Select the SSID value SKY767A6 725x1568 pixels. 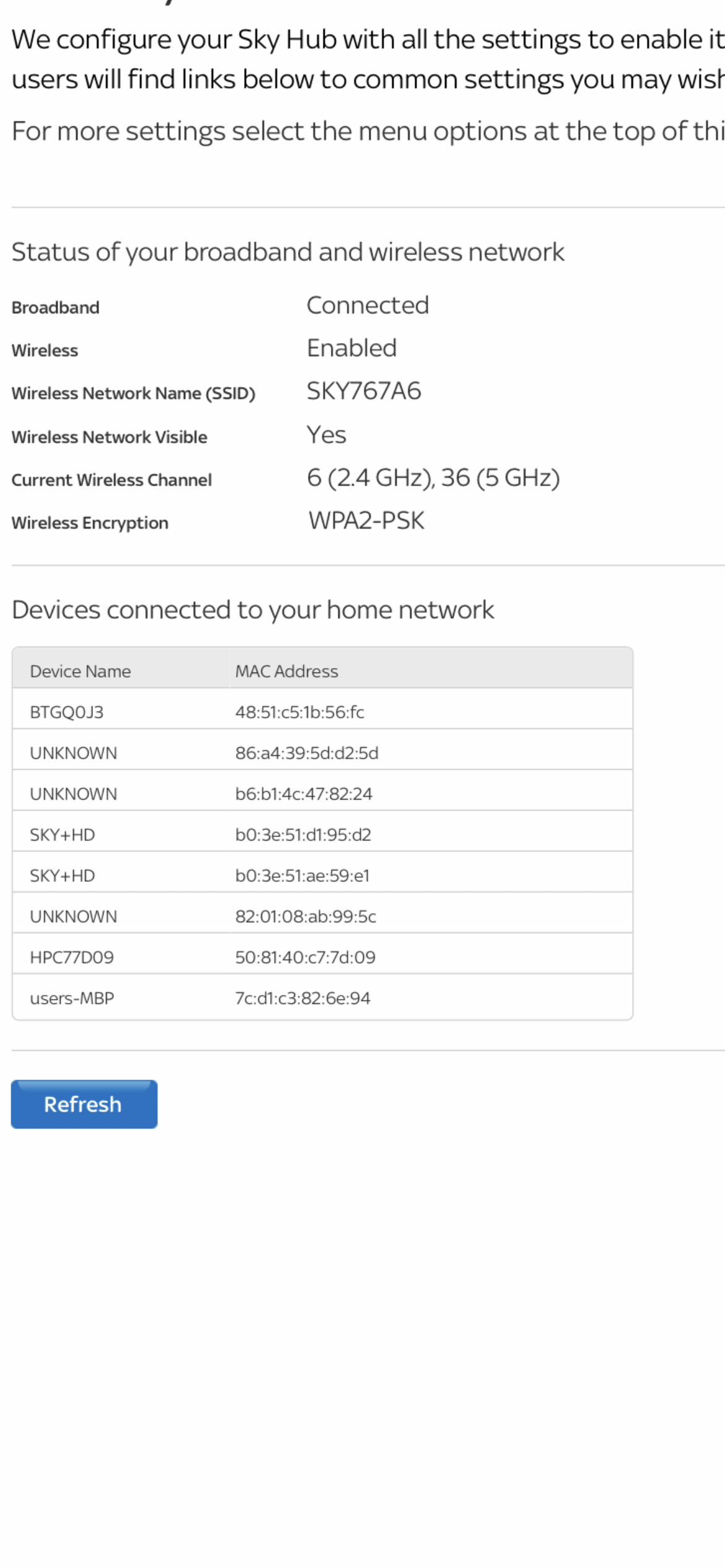click(364, 391)
